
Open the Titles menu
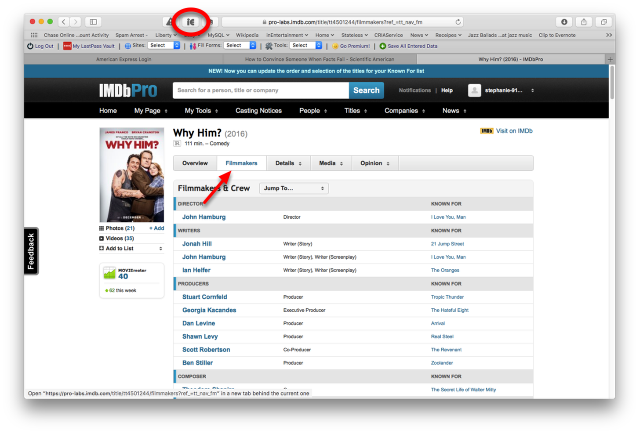pyautogui.click(x=356, y=111)
